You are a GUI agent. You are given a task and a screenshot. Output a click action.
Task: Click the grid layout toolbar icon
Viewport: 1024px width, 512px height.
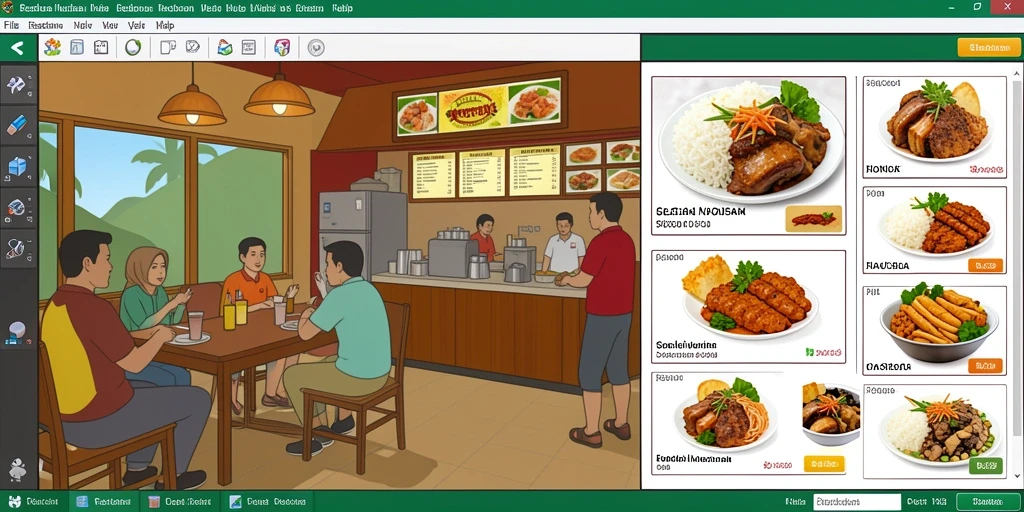click(101, 47)
